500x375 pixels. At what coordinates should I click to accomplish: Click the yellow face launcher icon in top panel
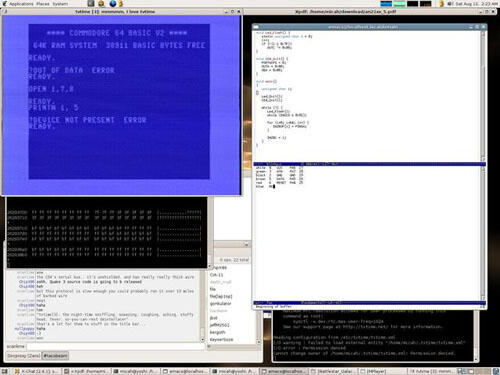click(x=101, y=4)
